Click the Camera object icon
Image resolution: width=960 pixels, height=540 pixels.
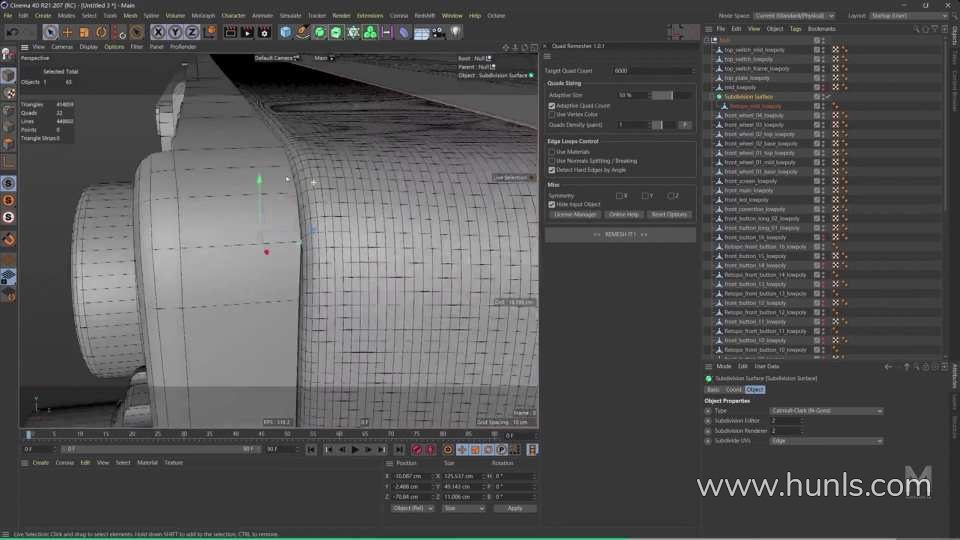(x=438, y=32)
